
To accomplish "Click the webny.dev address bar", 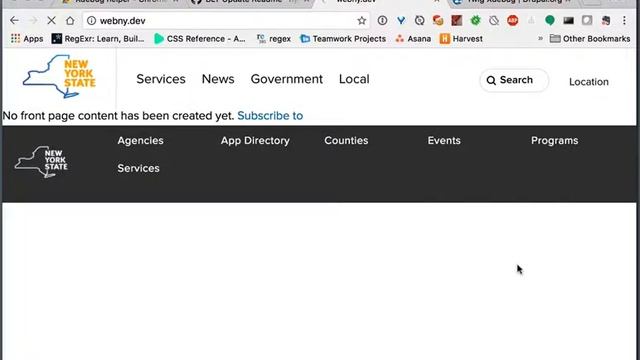I will point(227,20).
